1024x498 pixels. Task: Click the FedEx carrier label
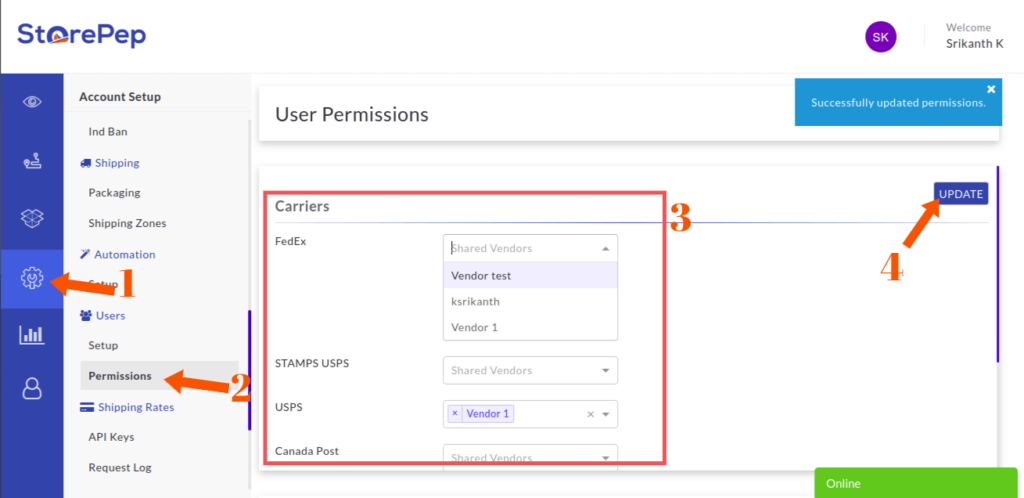291,241
